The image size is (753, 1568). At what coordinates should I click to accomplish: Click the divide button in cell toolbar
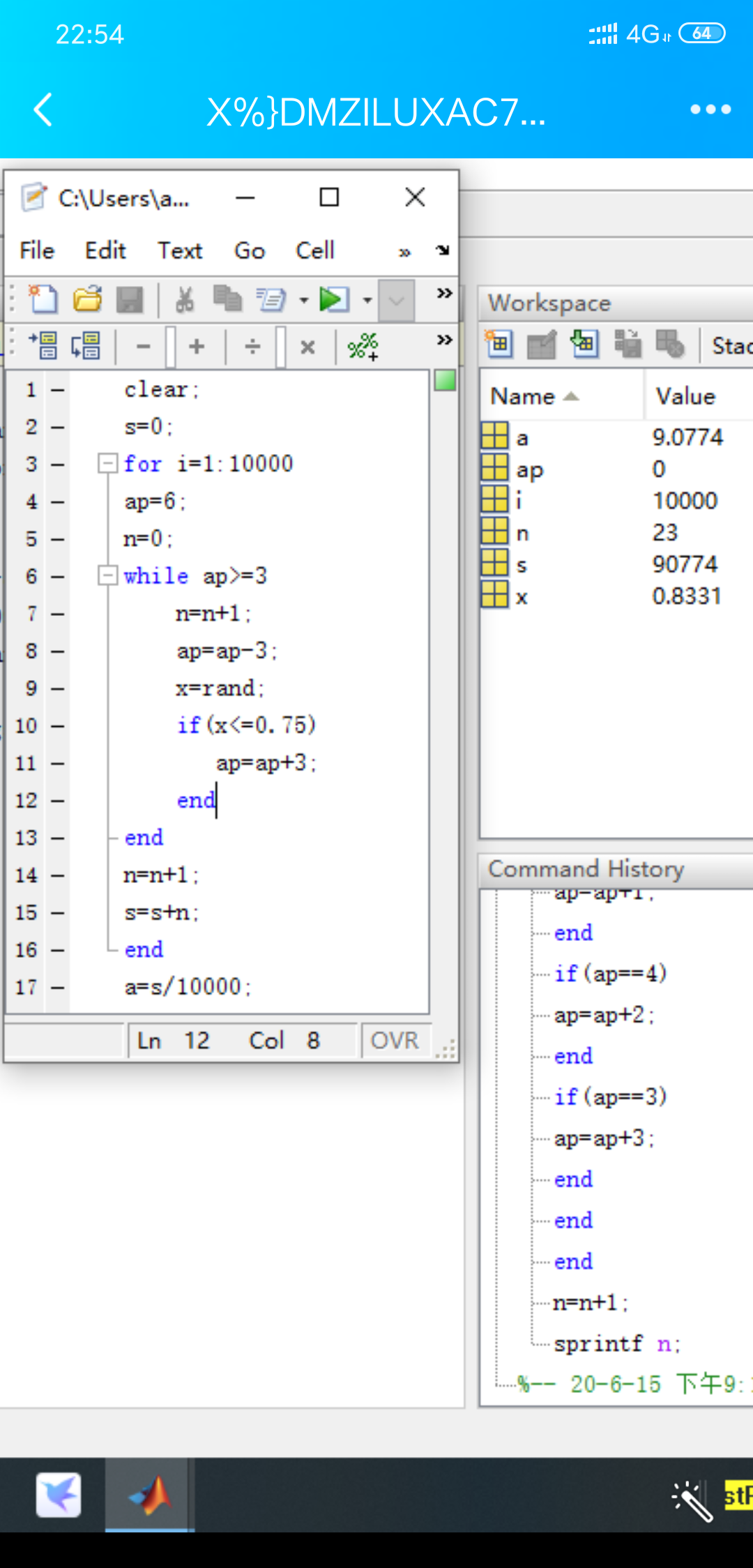point(253,346)
